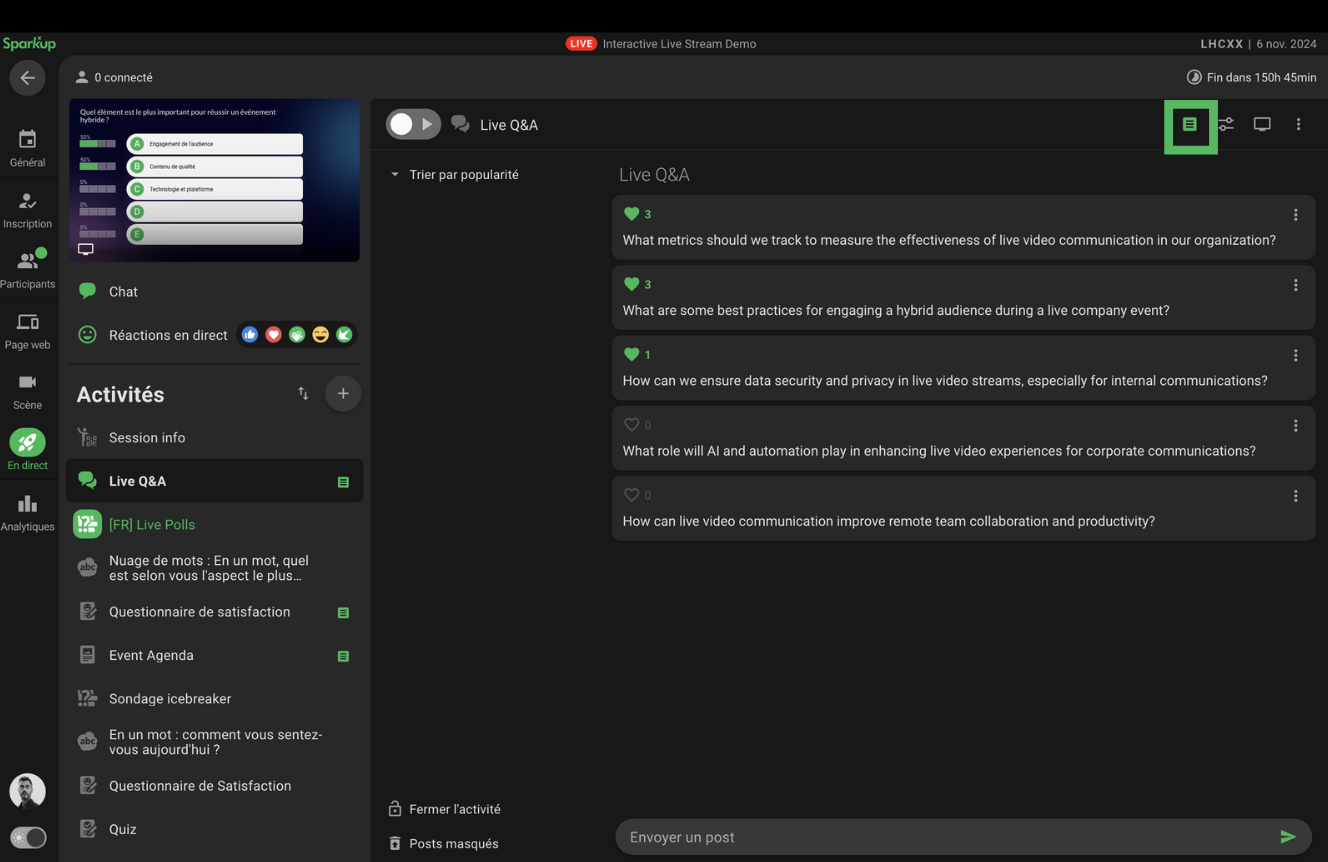The width and height of the screenshot is (1328, 862).
Task: Click the screen display icon in header
Action: point(1262,125)
